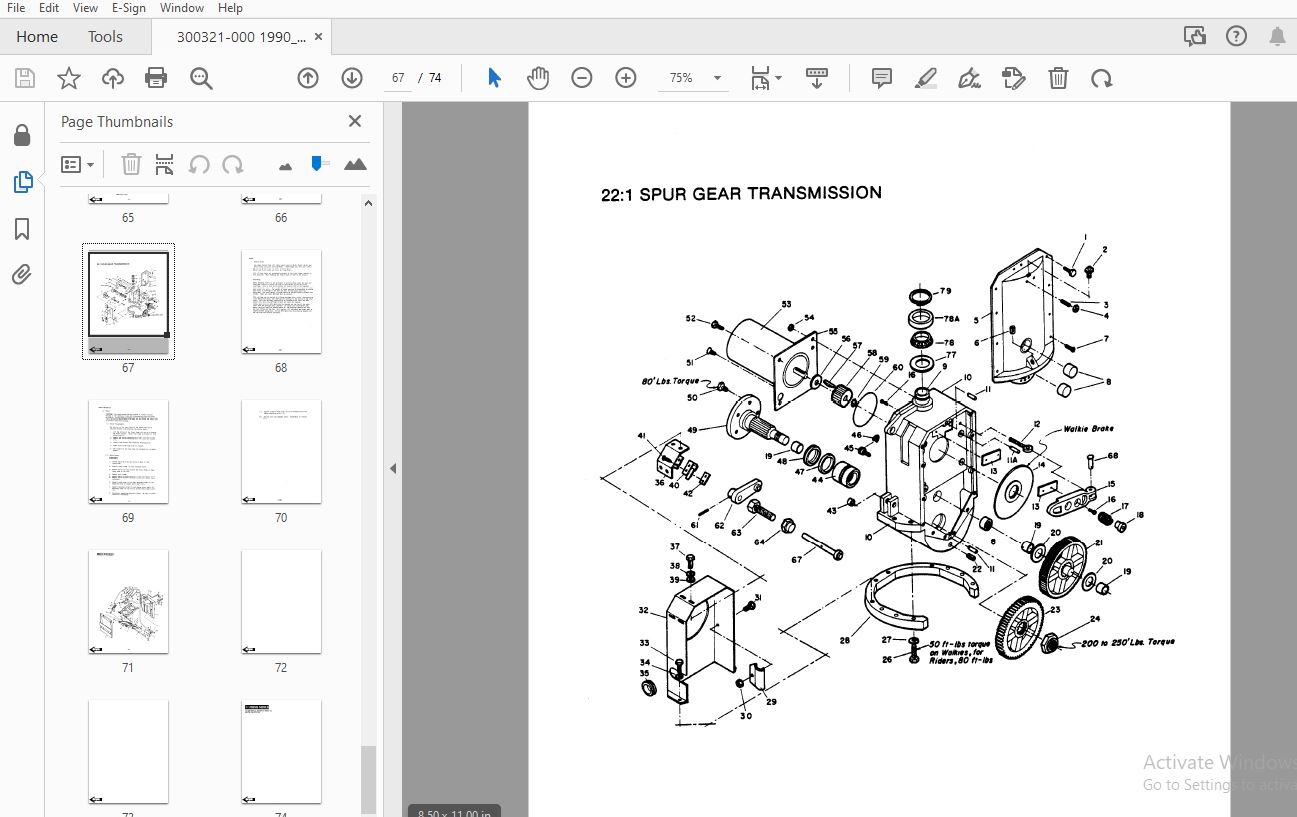Go to the next page with down arrow
Image resolution: width=1297 pixels, height=817 pixels.
[x=352, y=78]
